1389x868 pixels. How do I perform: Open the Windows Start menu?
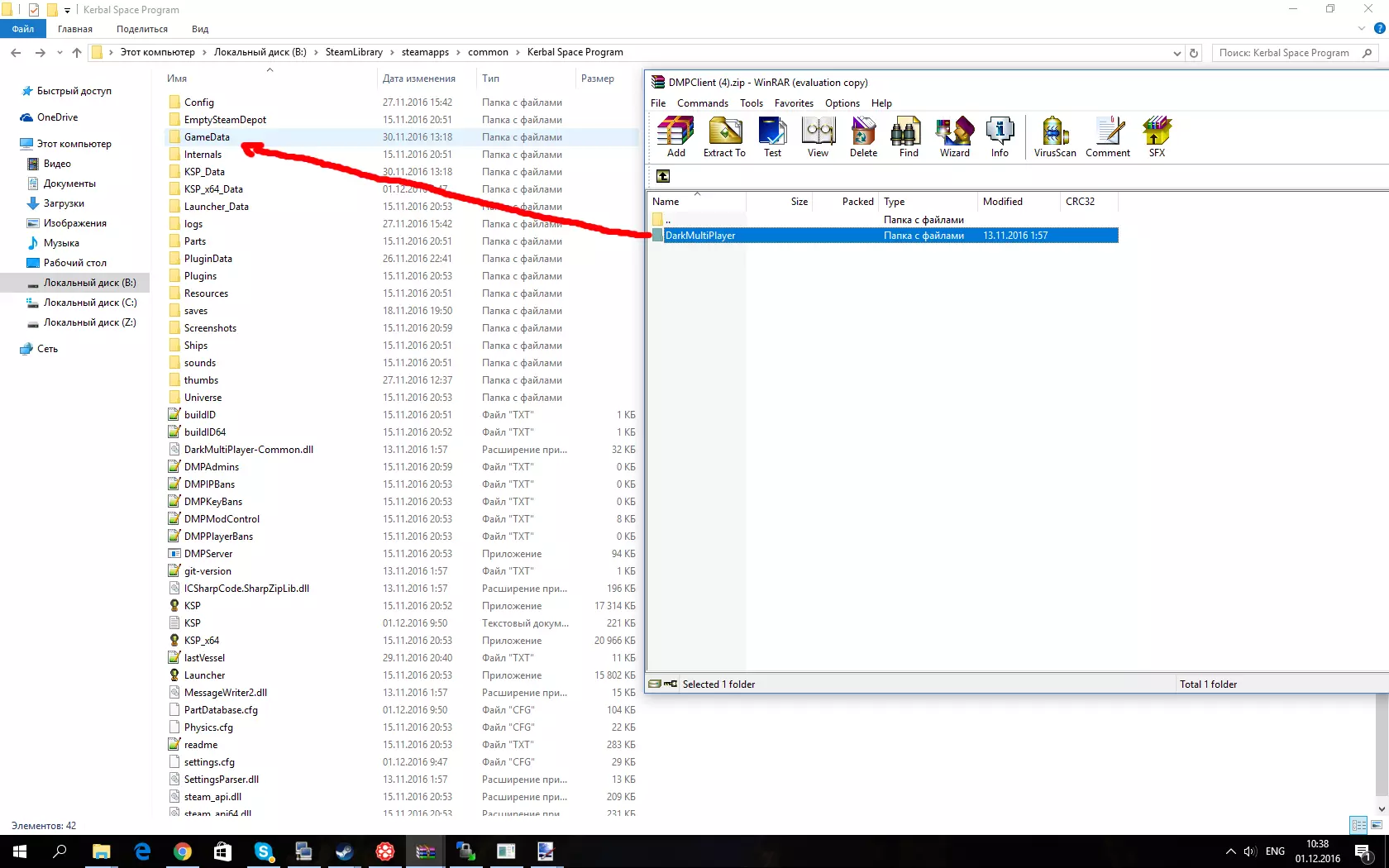click(x=20, y=851)
